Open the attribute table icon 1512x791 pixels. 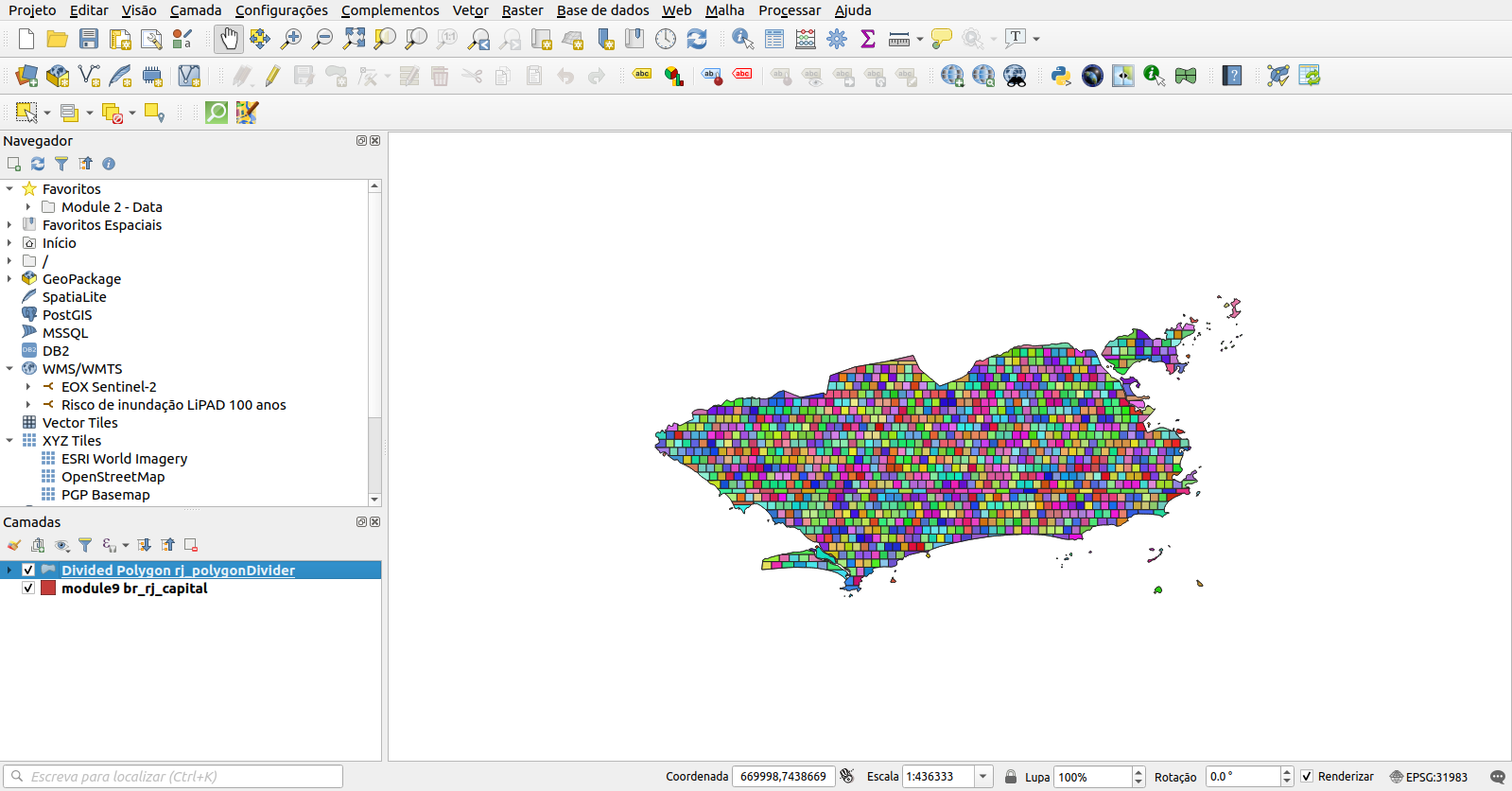(774, 39)
